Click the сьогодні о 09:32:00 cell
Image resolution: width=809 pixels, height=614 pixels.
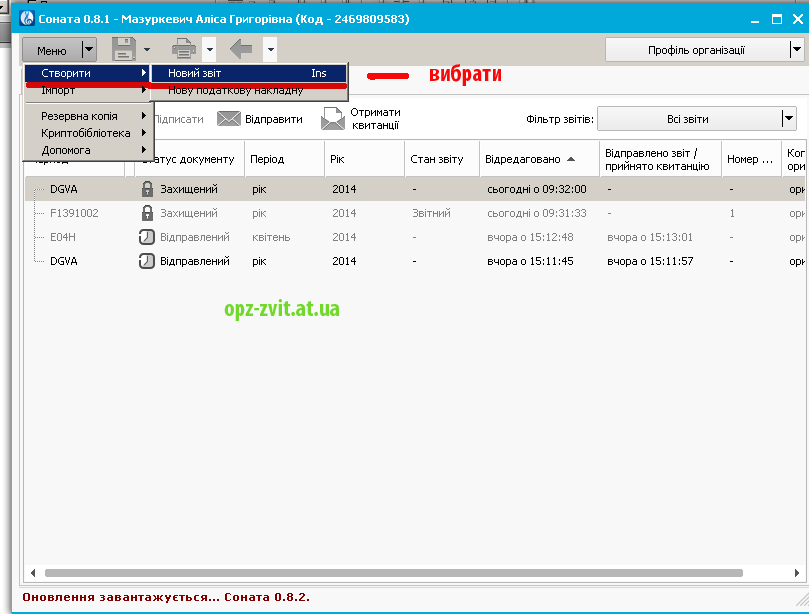click(537, 189)
